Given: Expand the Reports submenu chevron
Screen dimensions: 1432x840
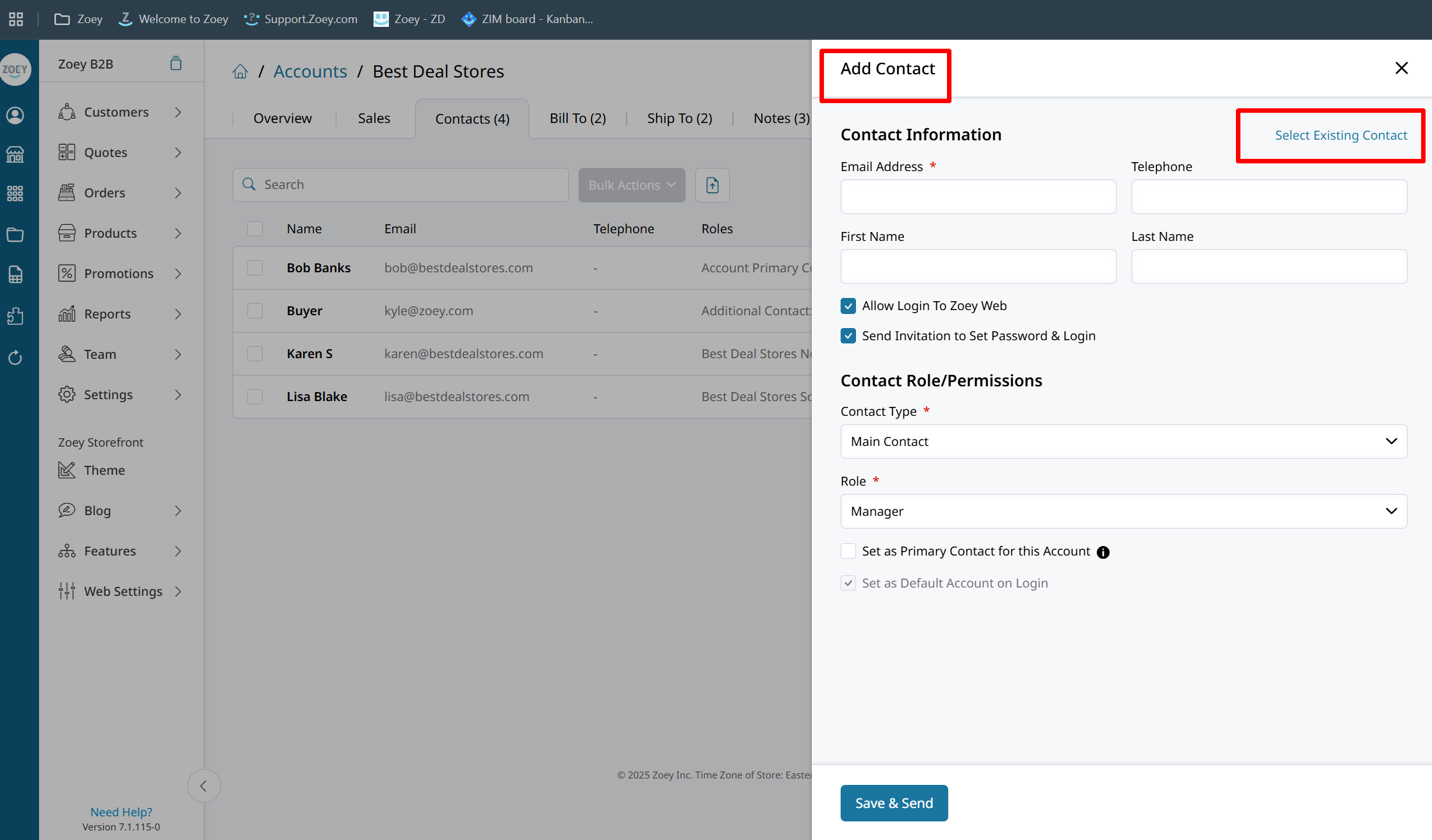Looking at the screenshot, I should (178, 314).
